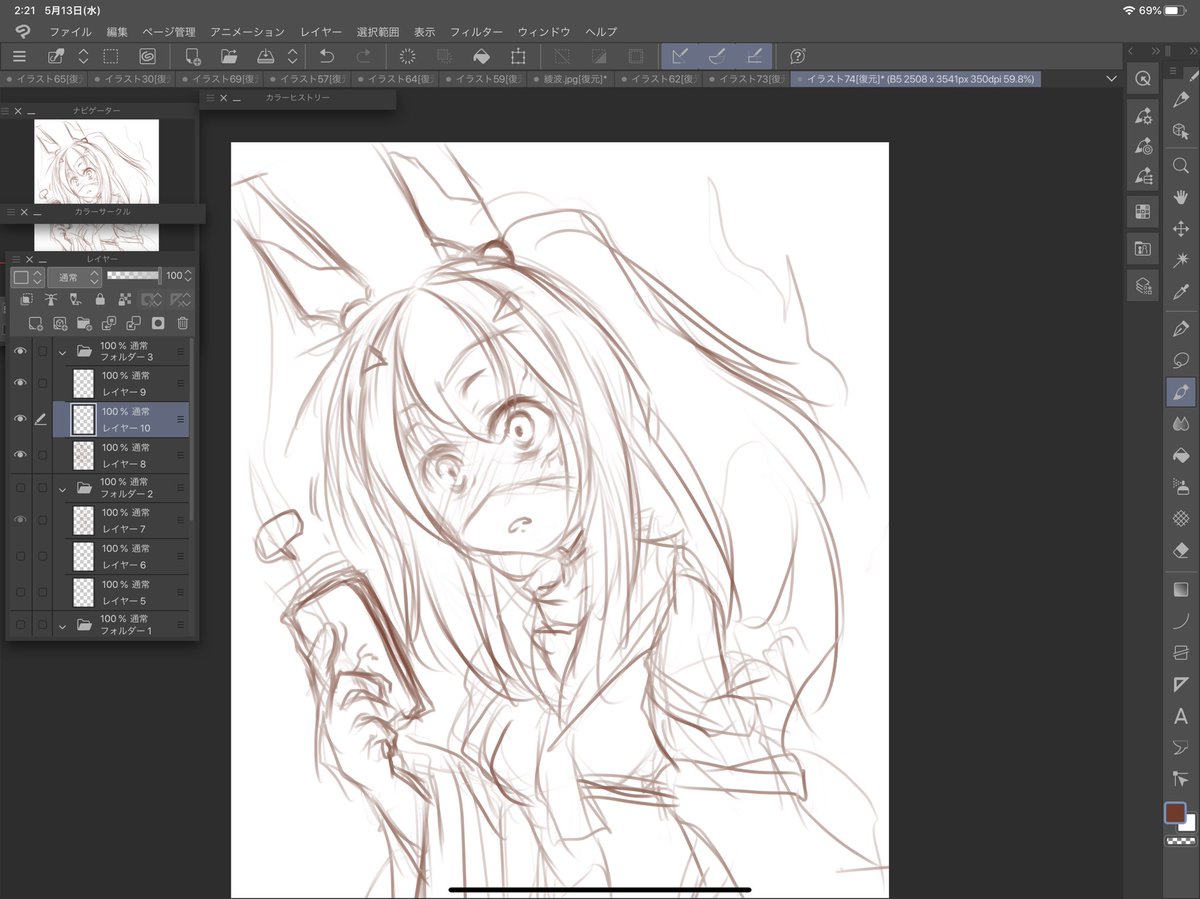Select the Lasso balloon tool
Image resolution: width=1200 pixels, height=899 pixels.
tap(1181, 359)
